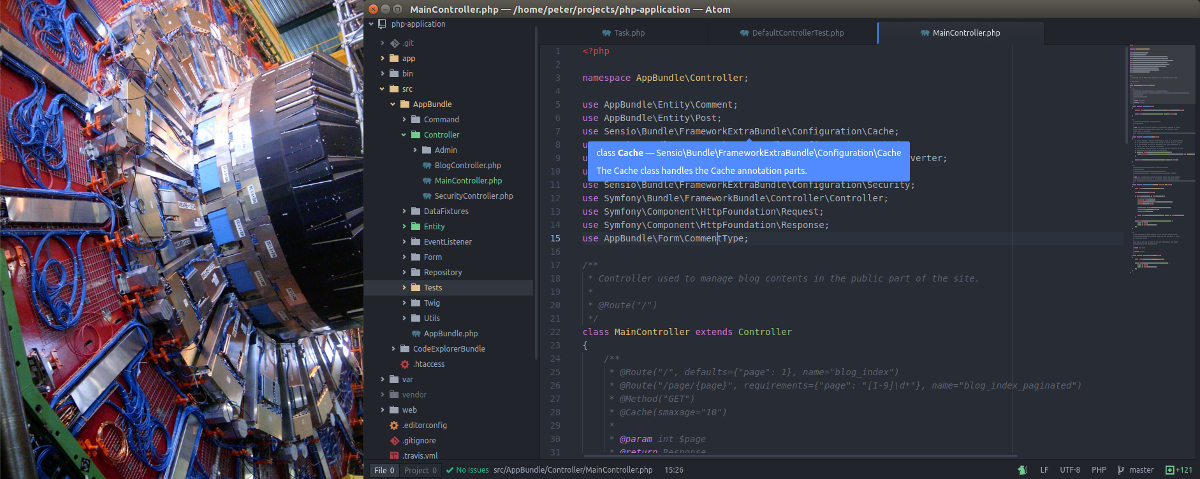This screenshot has height=479, width=1200.
Task: Expand the Repository folder chevron
Action: (x=404, y=272)
